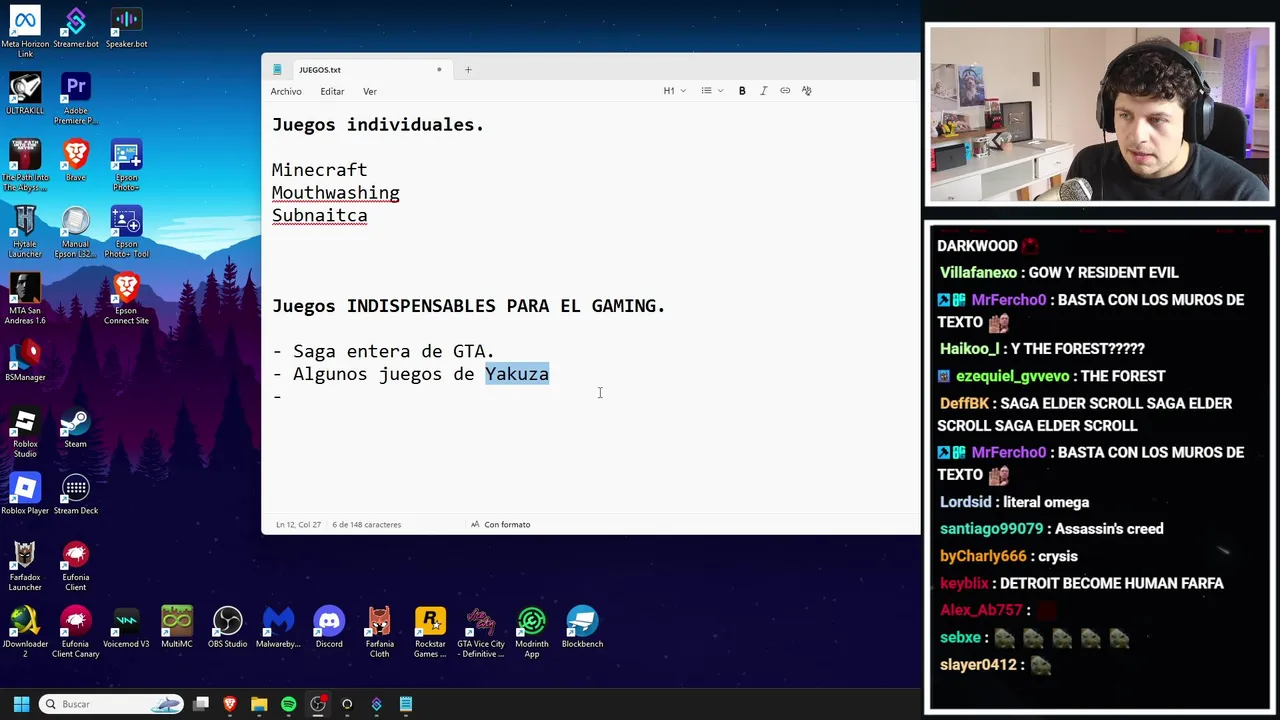This screenshot has height=720, width=1280.
Task: Open Streamer.bot desktop shortcut
Action: point(76,27)
